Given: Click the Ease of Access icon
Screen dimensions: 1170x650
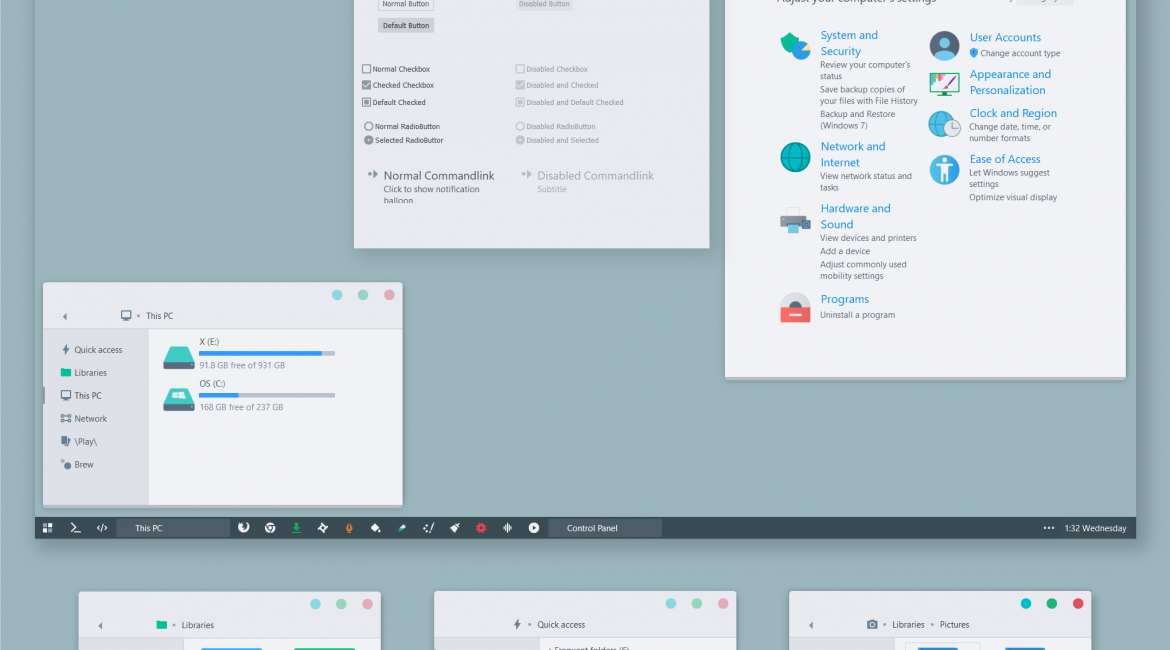Looking at the screenshot, I should click(x=944, y=169).
